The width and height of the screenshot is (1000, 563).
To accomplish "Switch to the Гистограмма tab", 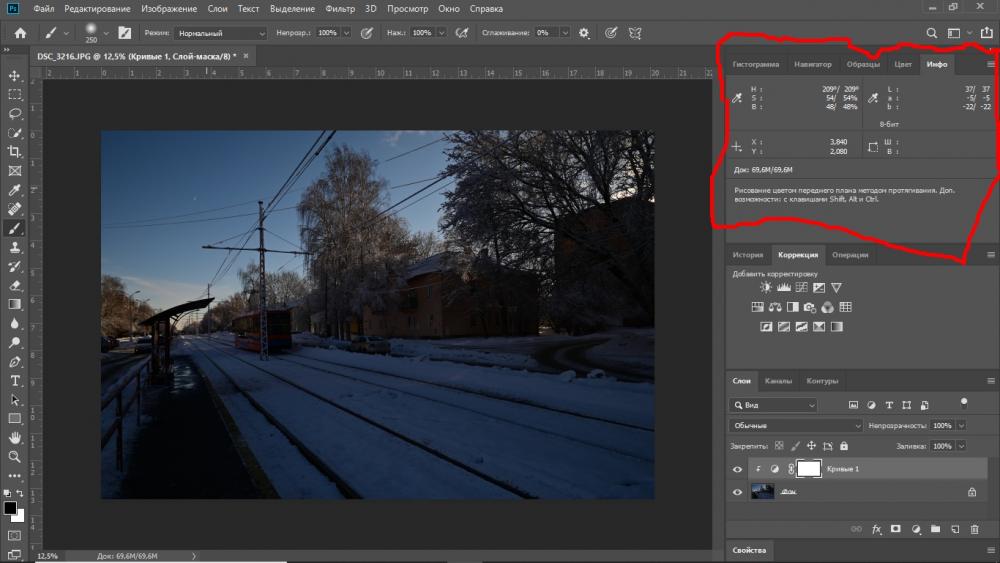I will [x=756, y=64].
